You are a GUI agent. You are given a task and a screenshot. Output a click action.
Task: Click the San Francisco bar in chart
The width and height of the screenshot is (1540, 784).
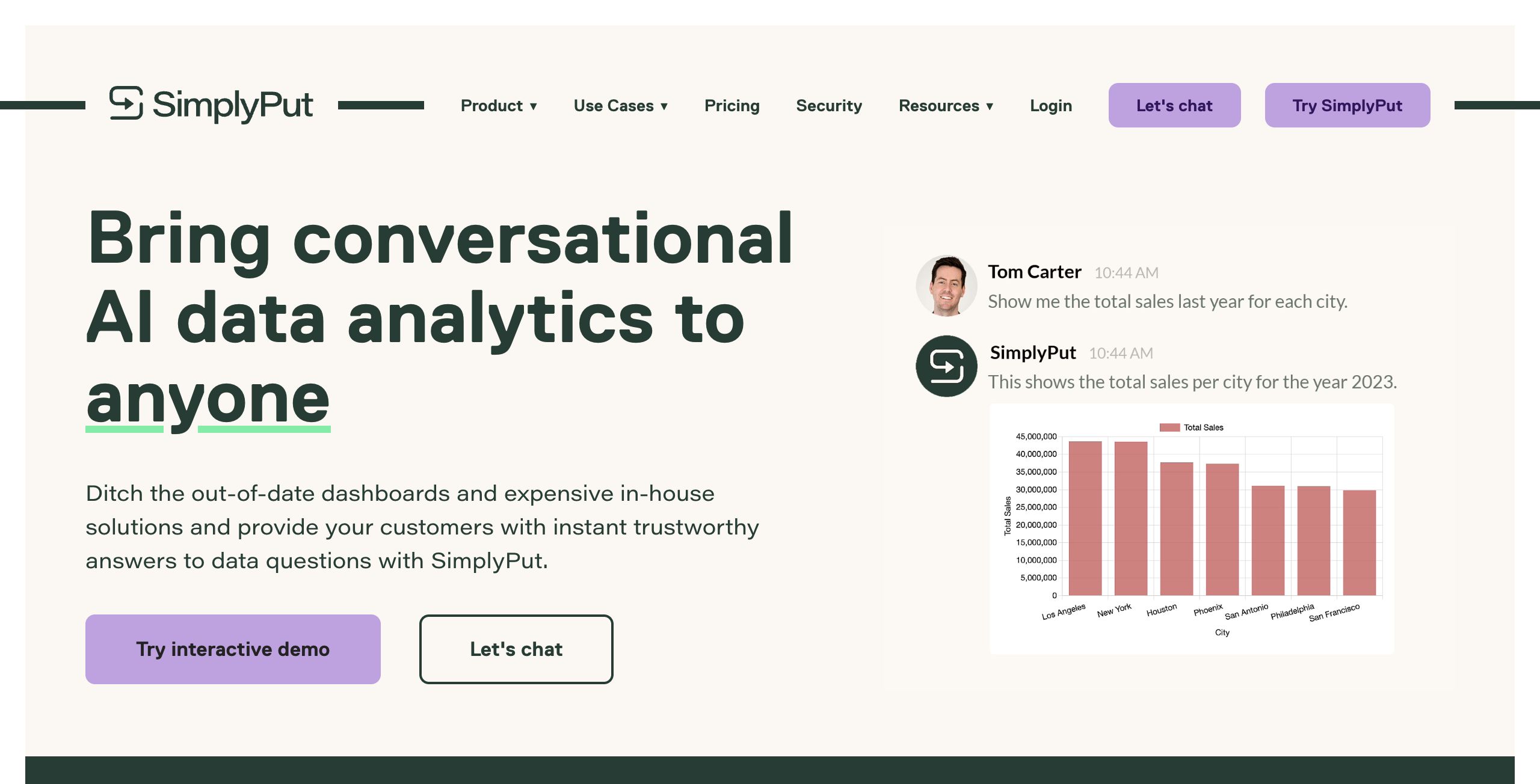(x=1359, y=542)
